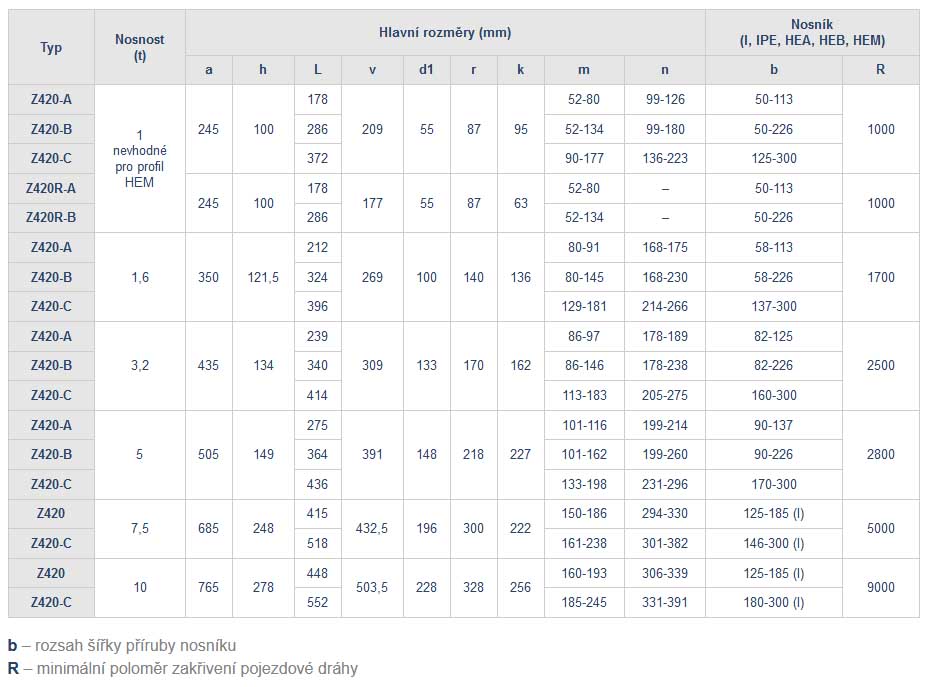This screenshot has height=687, width=929.
Task: Click the "L" column header
Action: pos(318,70)
